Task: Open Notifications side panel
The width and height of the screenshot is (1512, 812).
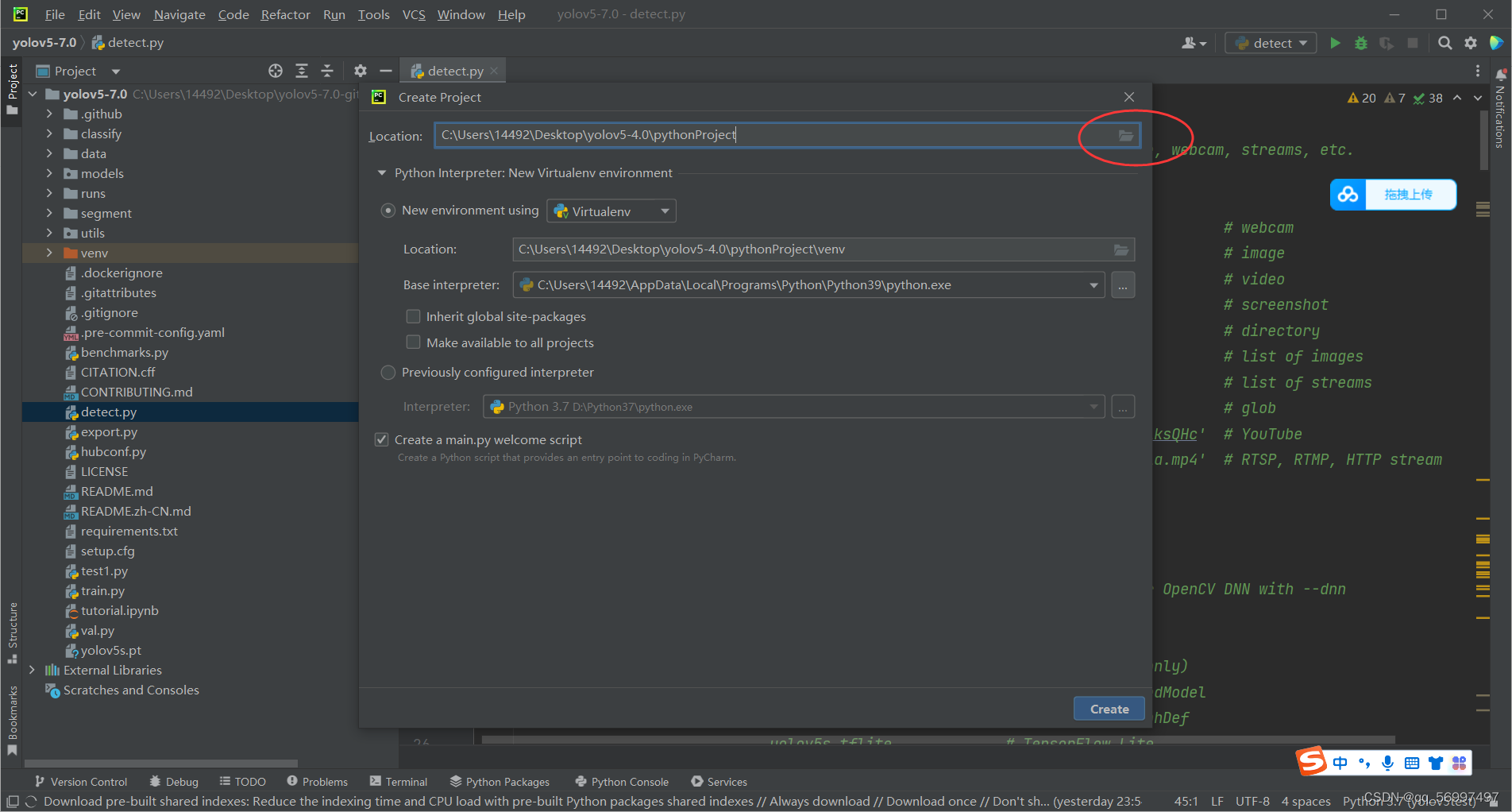Action: 1500,109
